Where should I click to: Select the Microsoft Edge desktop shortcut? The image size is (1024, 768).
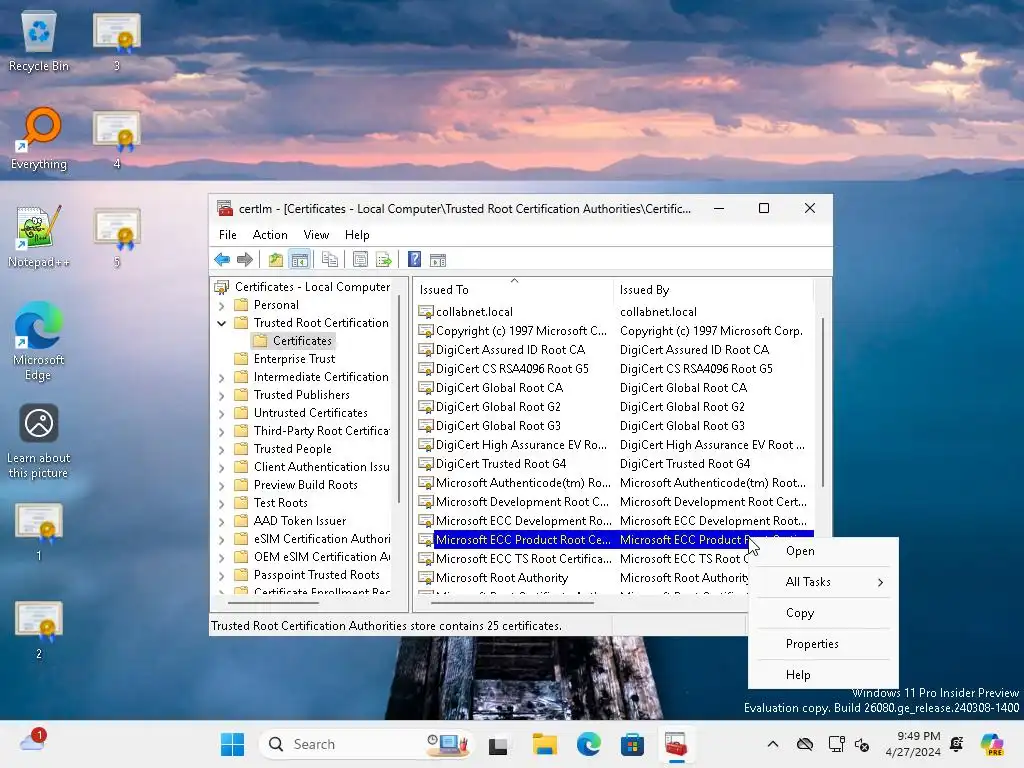pyautogui.click(x=39, y=342)
